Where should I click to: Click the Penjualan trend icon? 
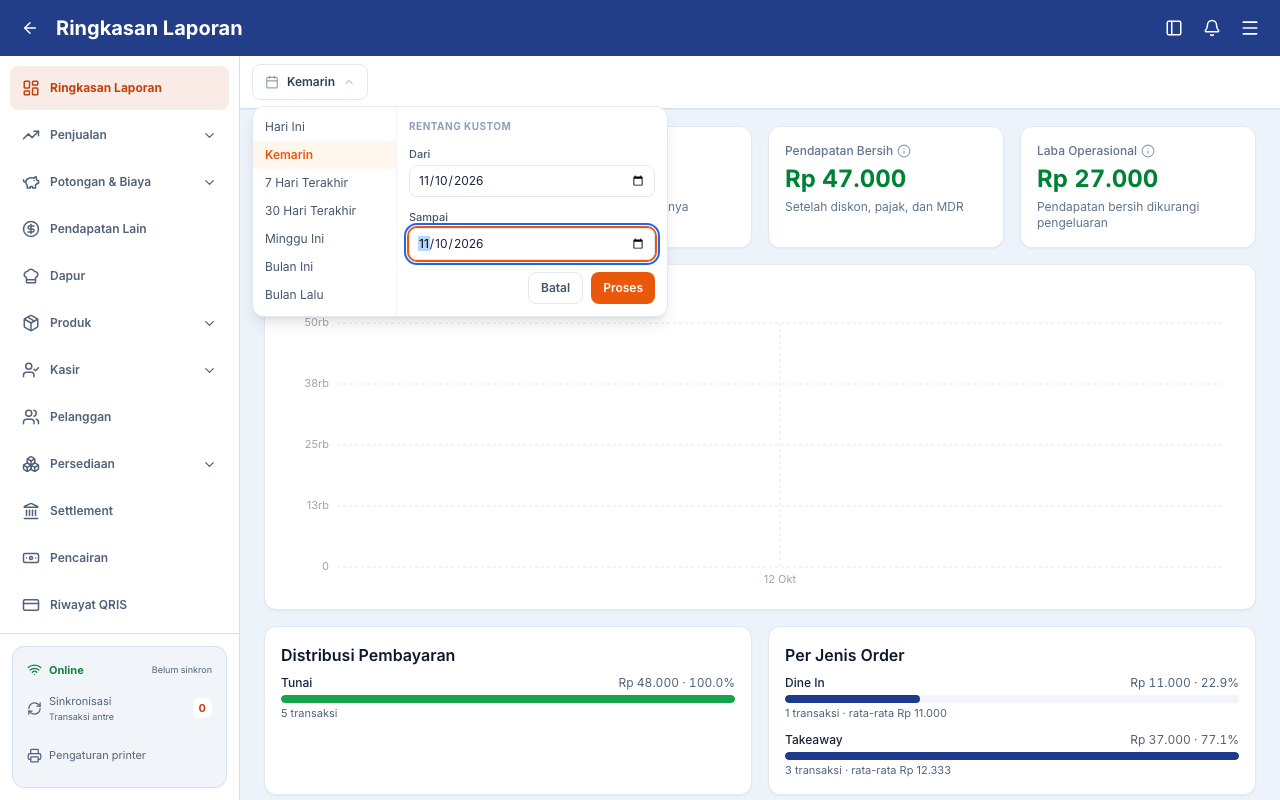31,135
